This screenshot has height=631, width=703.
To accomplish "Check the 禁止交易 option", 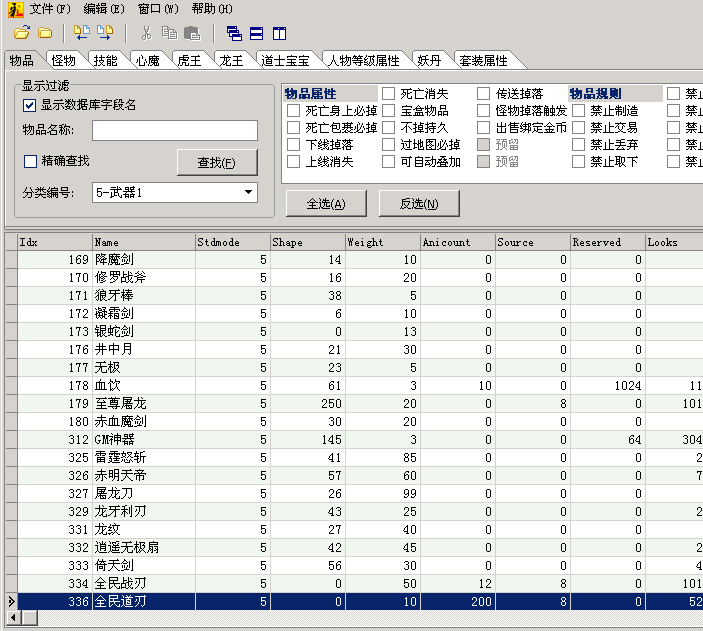I will point(579,128).
